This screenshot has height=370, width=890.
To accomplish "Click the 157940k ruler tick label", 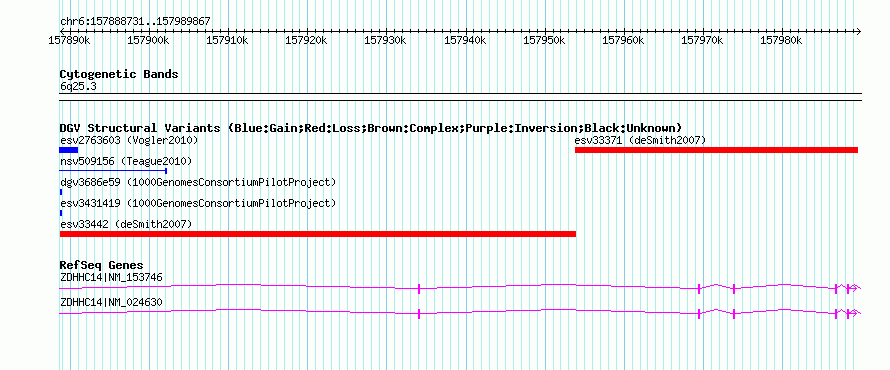I will 465,40.
